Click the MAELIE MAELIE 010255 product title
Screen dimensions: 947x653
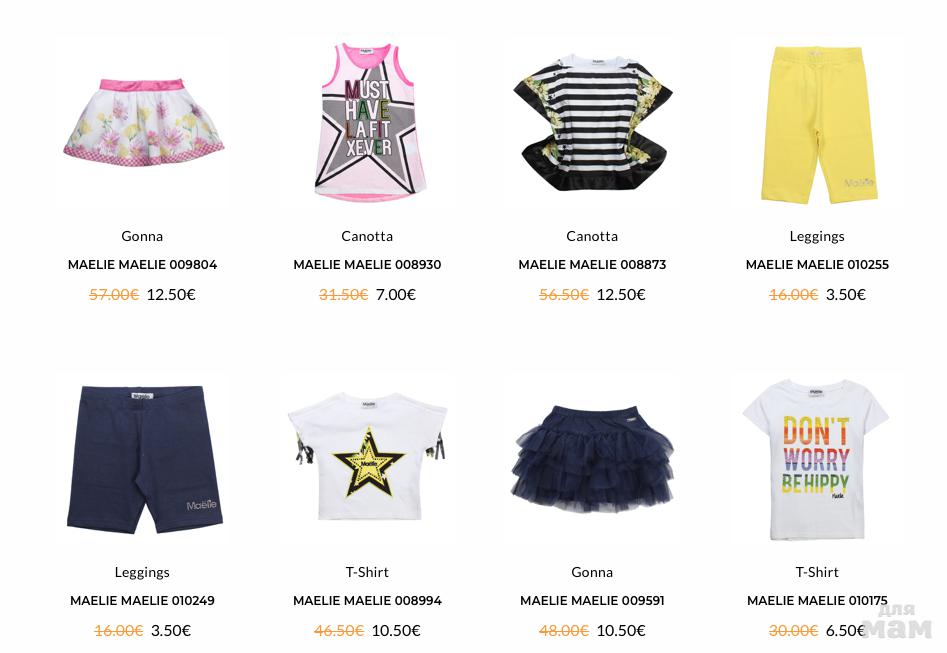point(817,265)
